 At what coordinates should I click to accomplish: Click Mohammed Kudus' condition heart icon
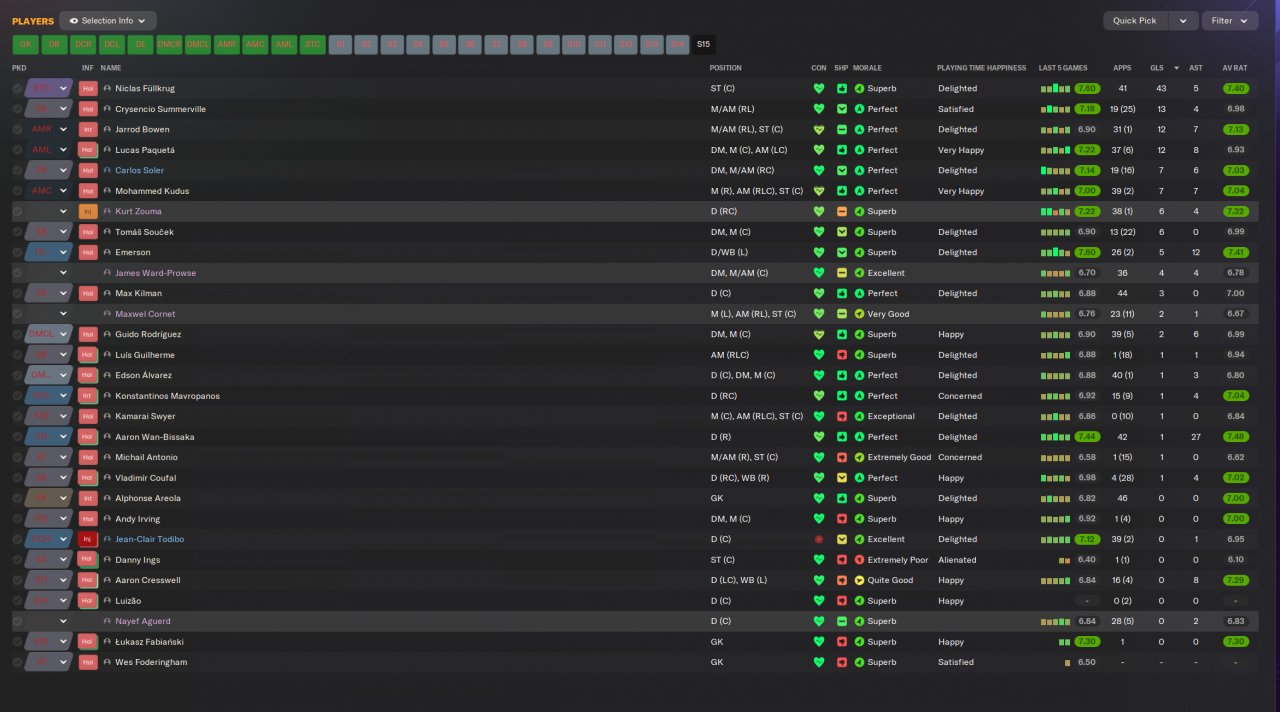[x=819, y=191]
